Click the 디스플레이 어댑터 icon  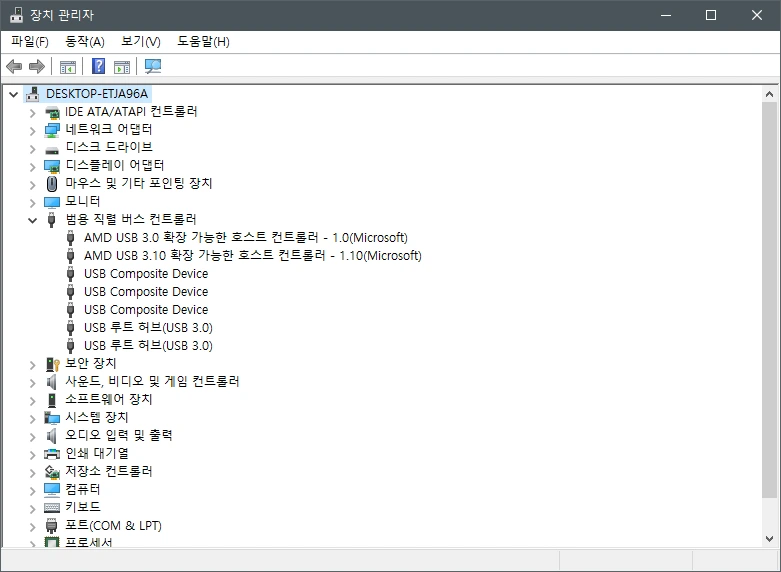coord(52,166)
